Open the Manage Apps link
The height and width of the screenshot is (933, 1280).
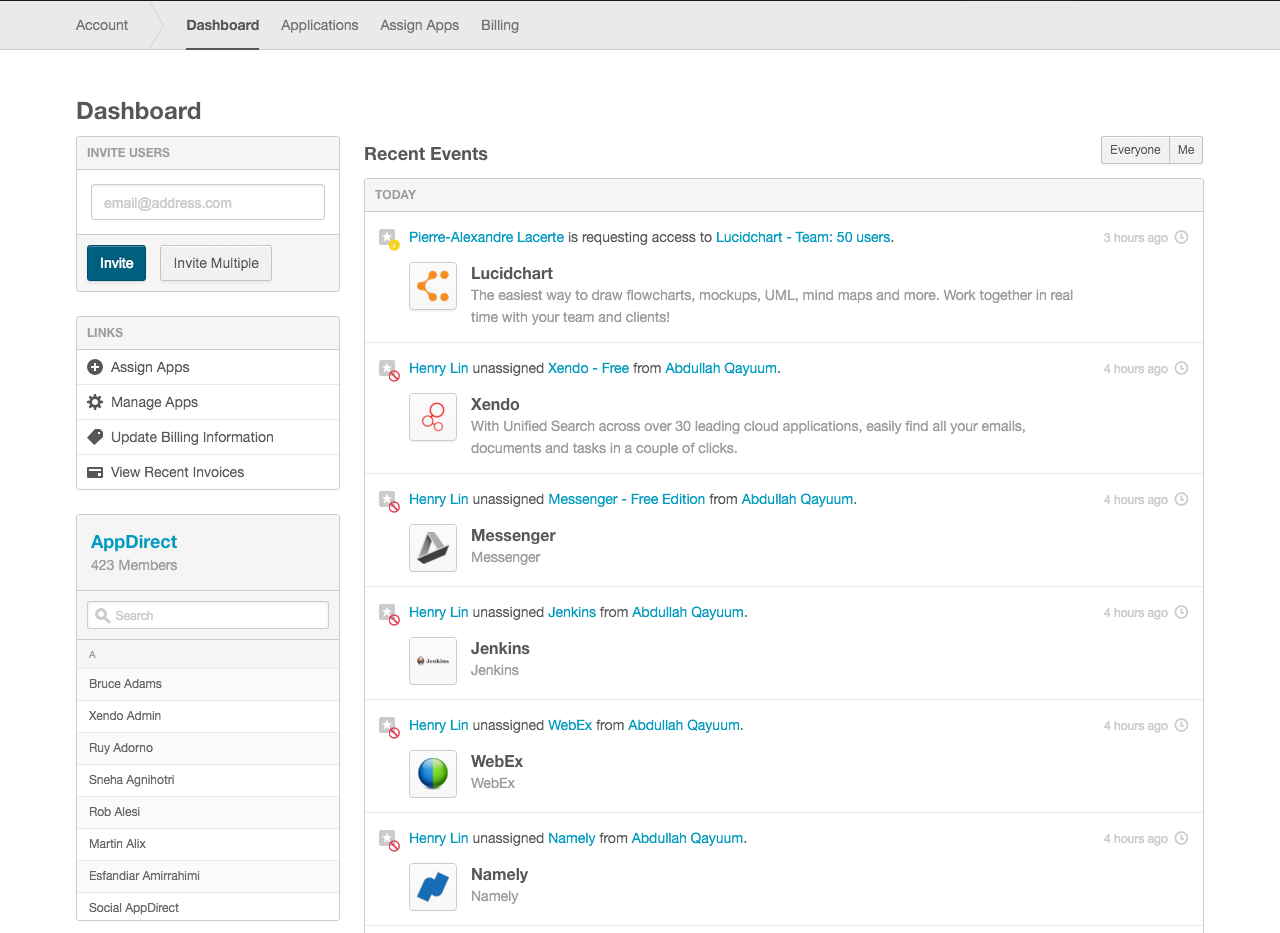pyautogui.click(x=208, y=402)
